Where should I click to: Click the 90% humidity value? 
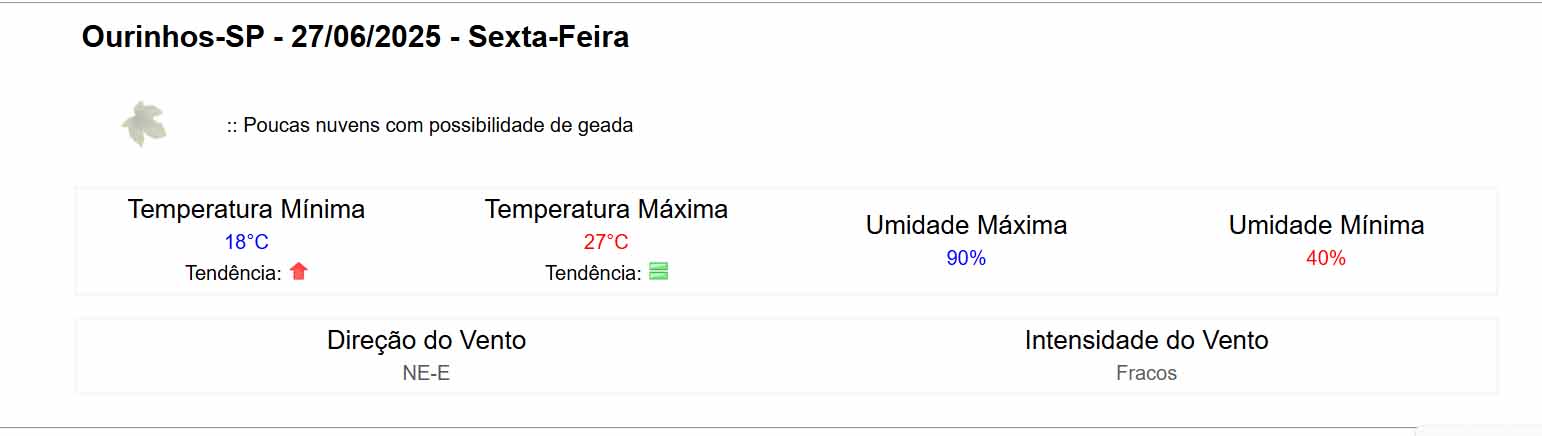click(x=966, y=258)
